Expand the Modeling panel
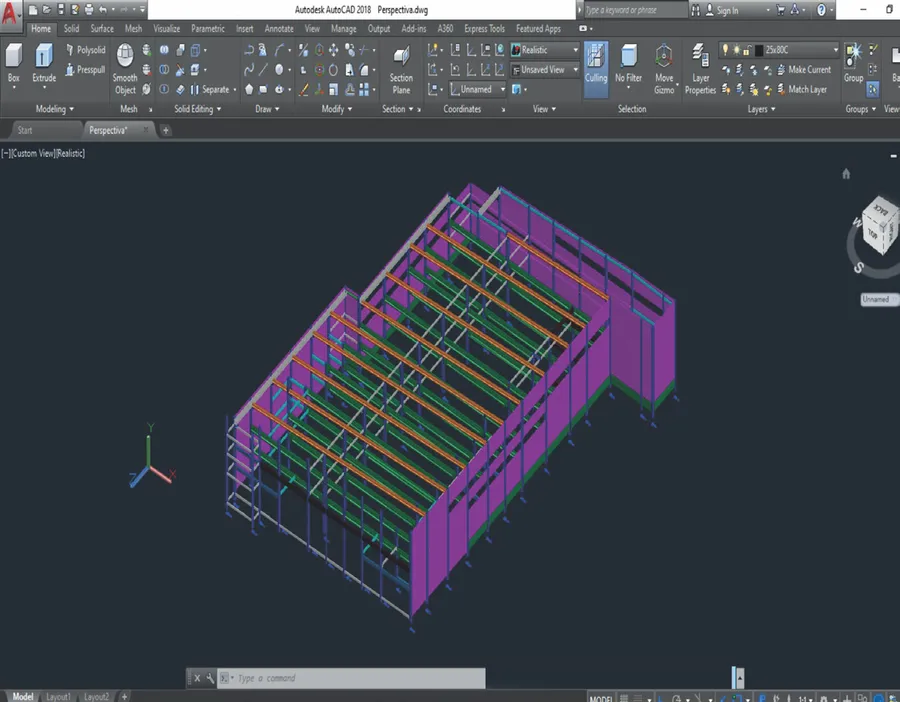 (55, 109)
